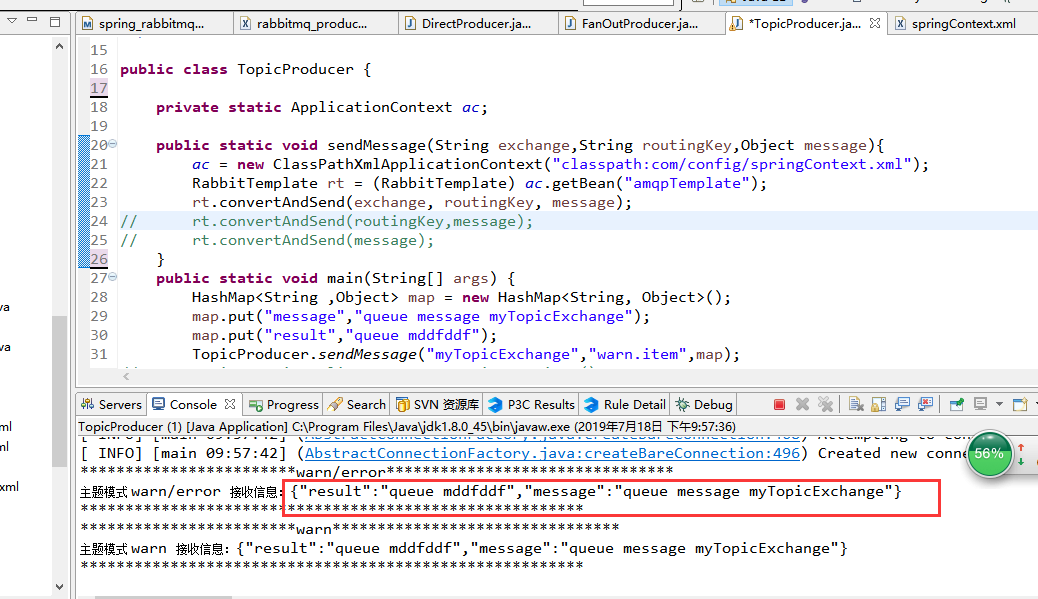This screenshot has width=1038, height=599.
Task: Open the Display Selected Console dropdown arrow
Action: coord(998,404)
